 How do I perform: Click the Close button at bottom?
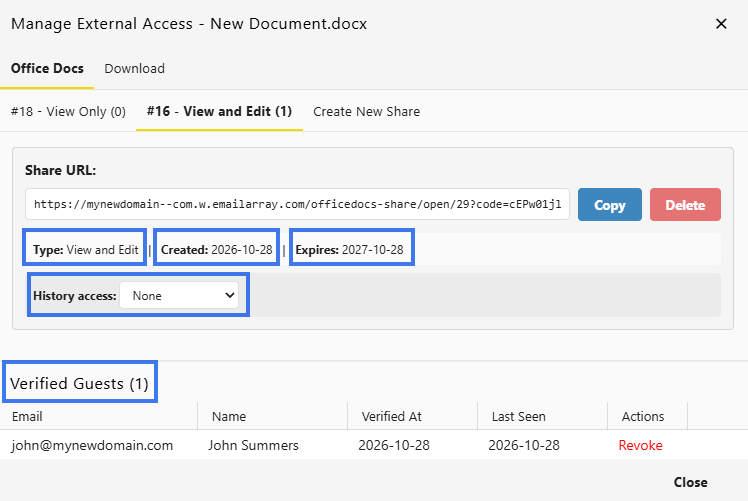coord(690,482)
